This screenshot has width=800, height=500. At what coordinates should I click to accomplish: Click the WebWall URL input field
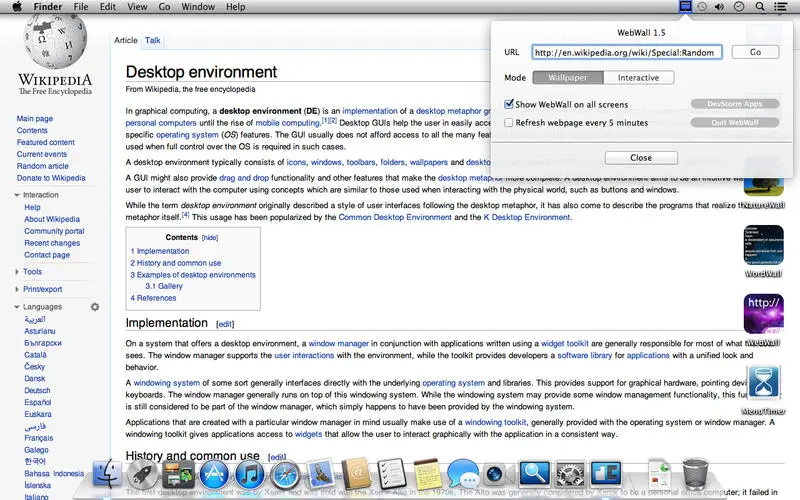point(627,52)
